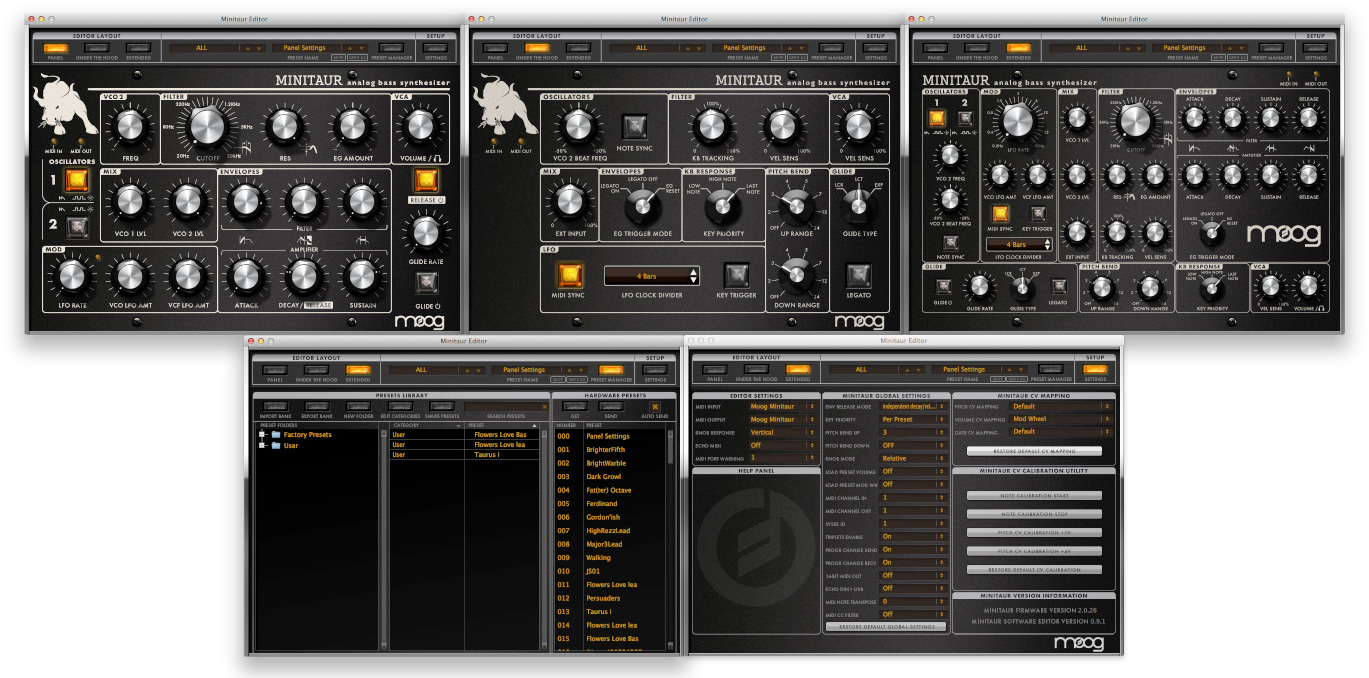
Task: Open Edit Categories in the Presets Library
Action: [399, 406]
